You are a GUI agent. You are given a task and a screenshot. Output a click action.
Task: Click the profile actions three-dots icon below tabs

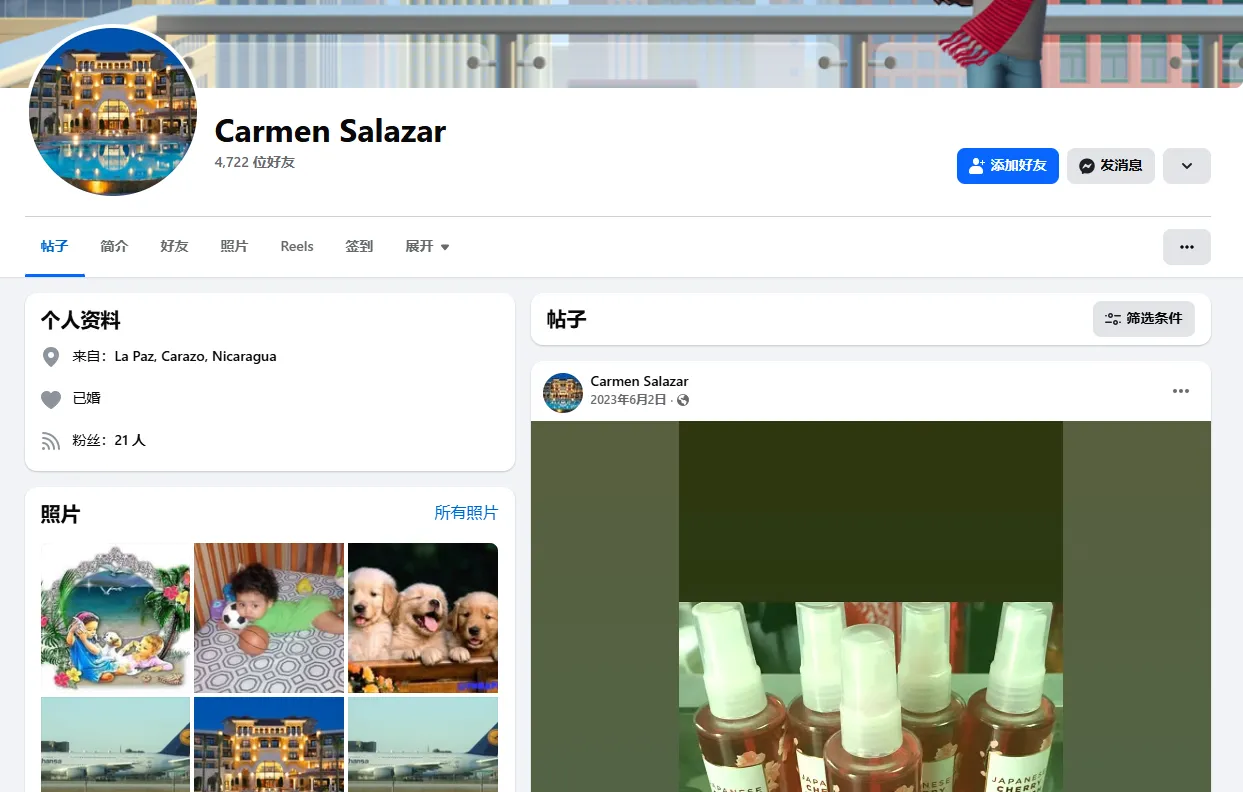pos(1186,247)
